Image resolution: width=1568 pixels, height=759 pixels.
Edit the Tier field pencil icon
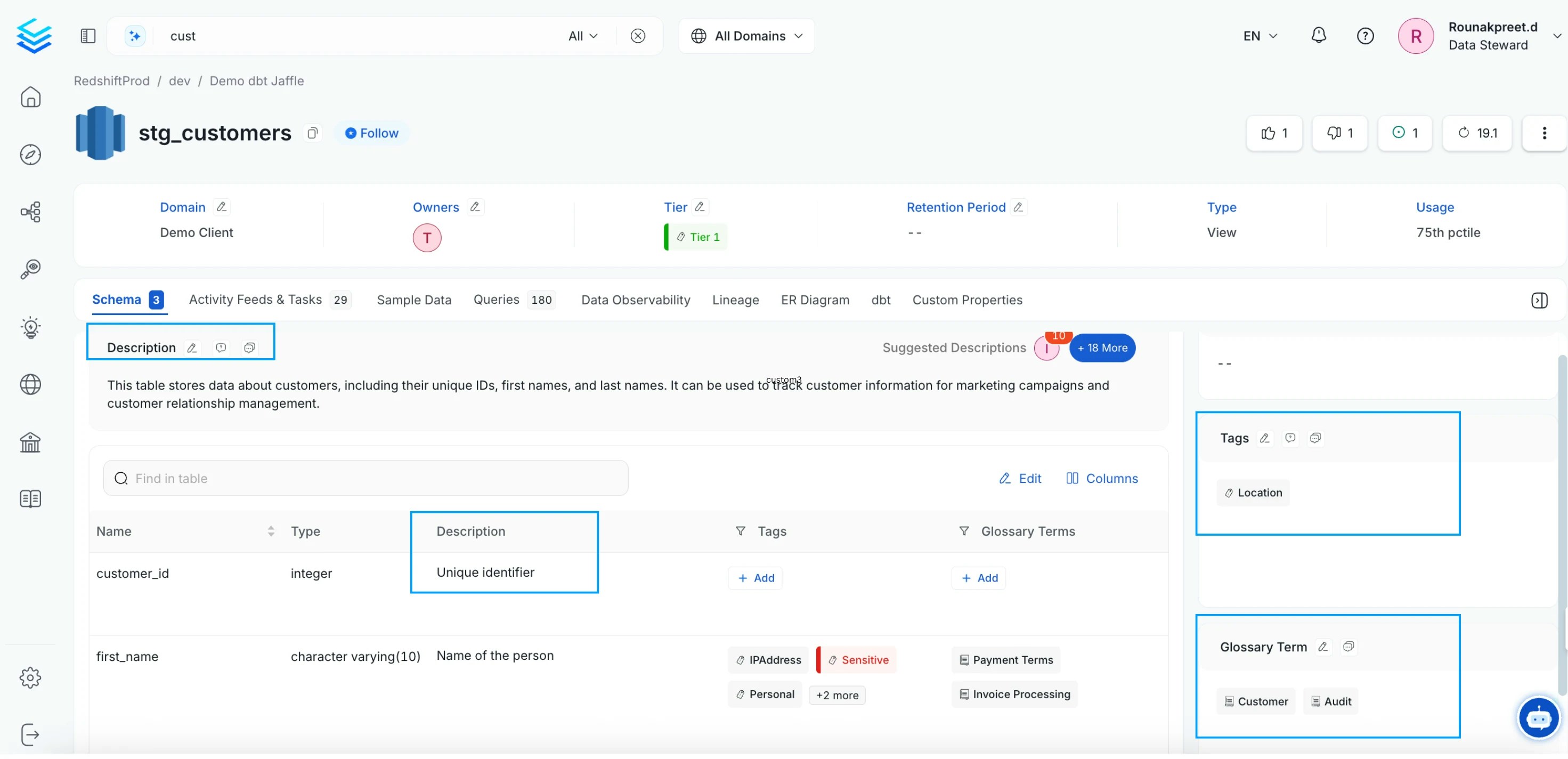coord(700,208)
